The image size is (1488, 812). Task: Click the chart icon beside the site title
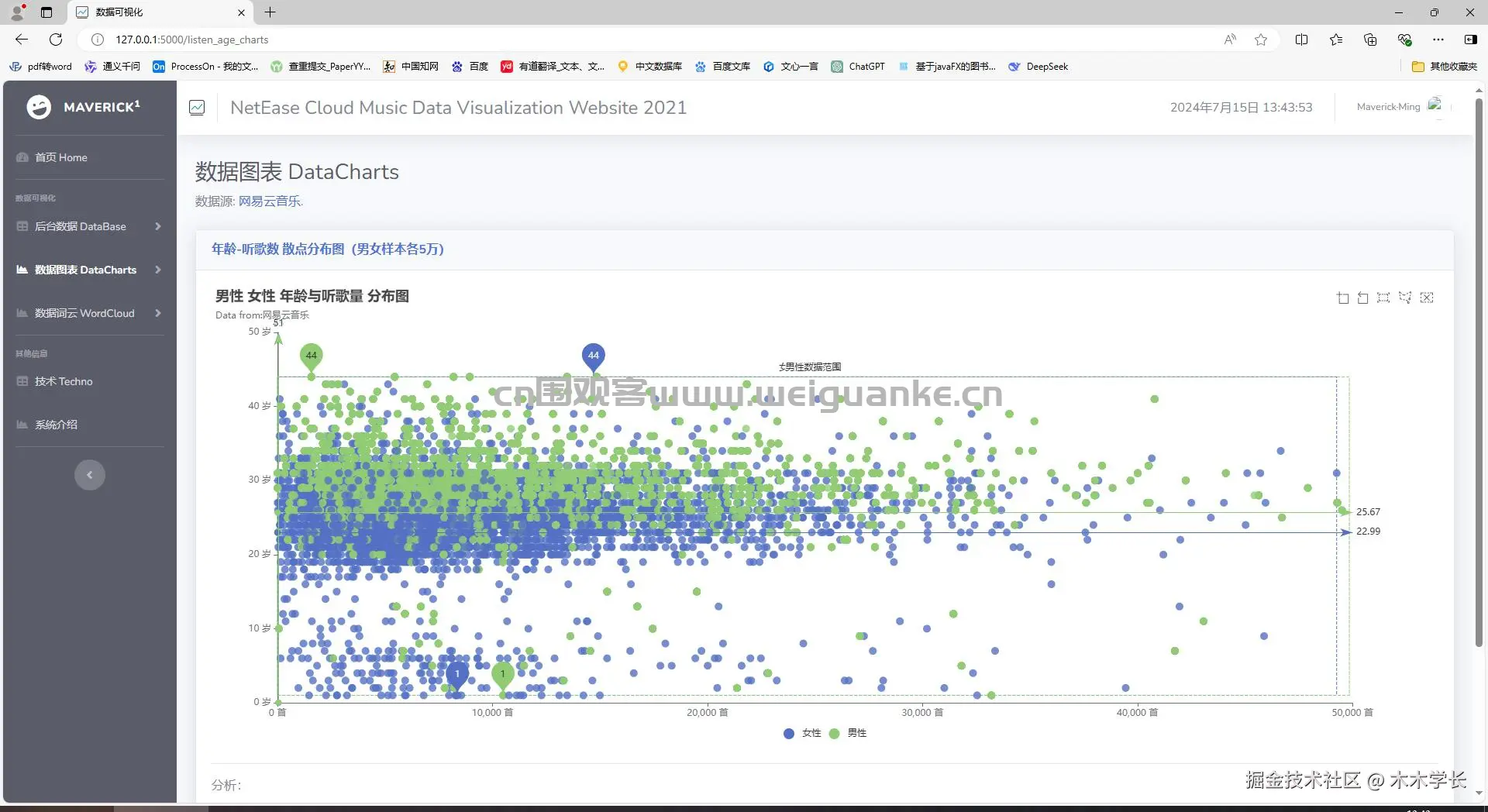[x=197, y=108]
